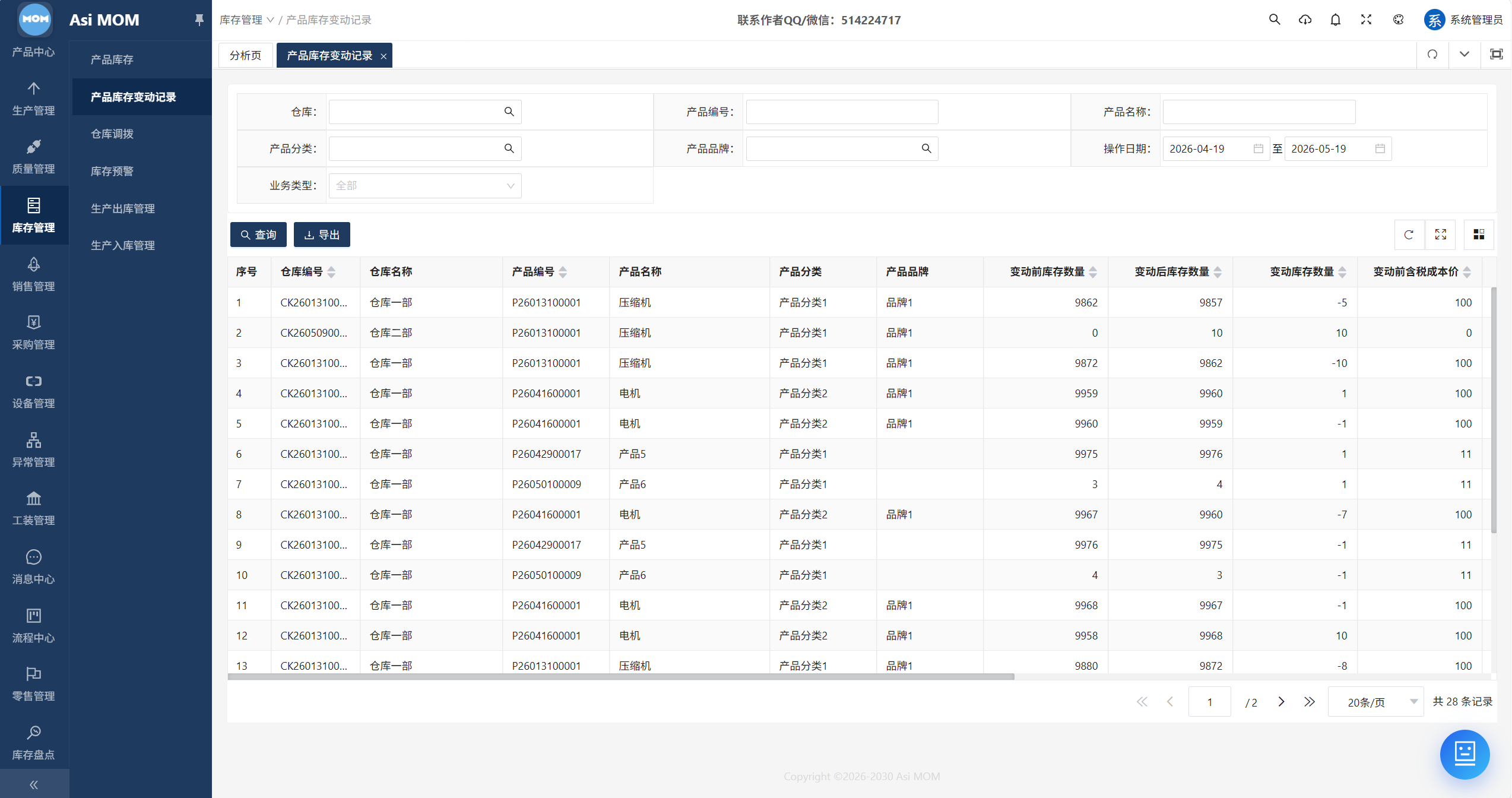This screenshot has width=1512, height=798.
Task: Collapse the sidebar with double-arrow icon
Action: pos(34,784)
